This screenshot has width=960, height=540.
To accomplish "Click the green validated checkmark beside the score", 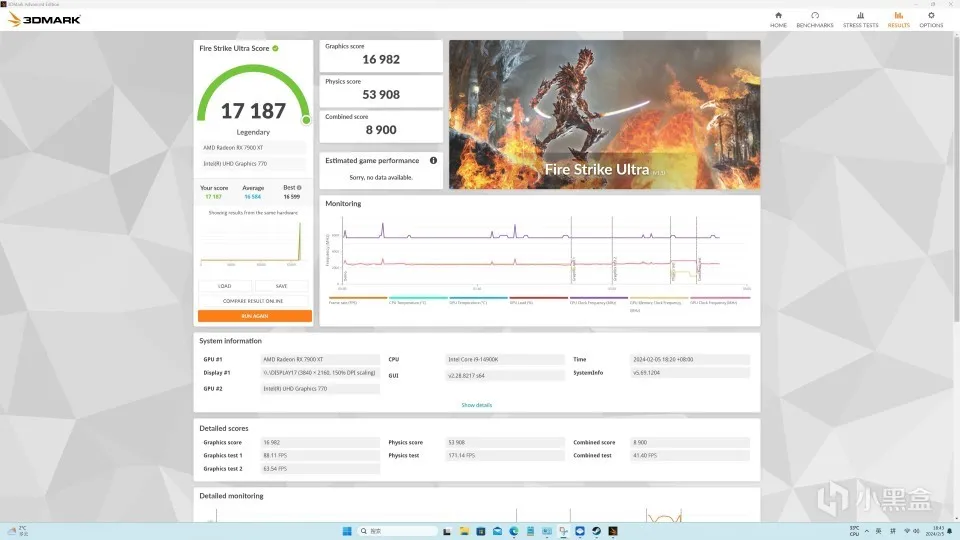I will [x=276, y=48].
